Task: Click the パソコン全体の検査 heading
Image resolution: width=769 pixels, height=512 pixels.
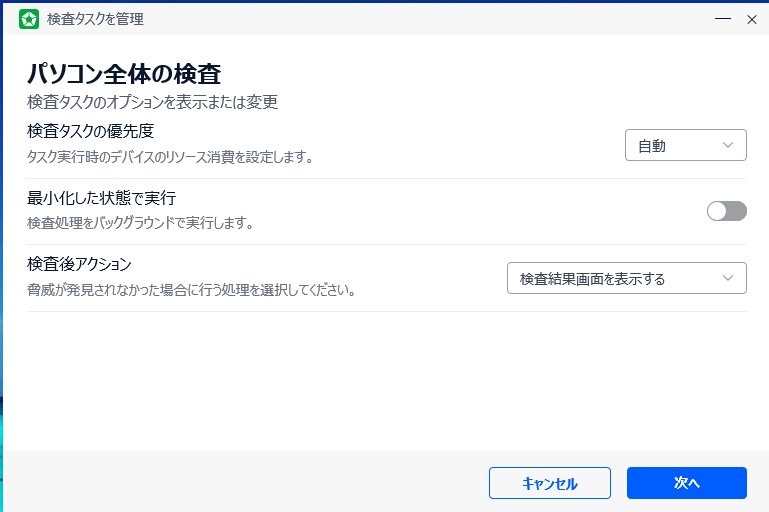Action: point(123,73)
